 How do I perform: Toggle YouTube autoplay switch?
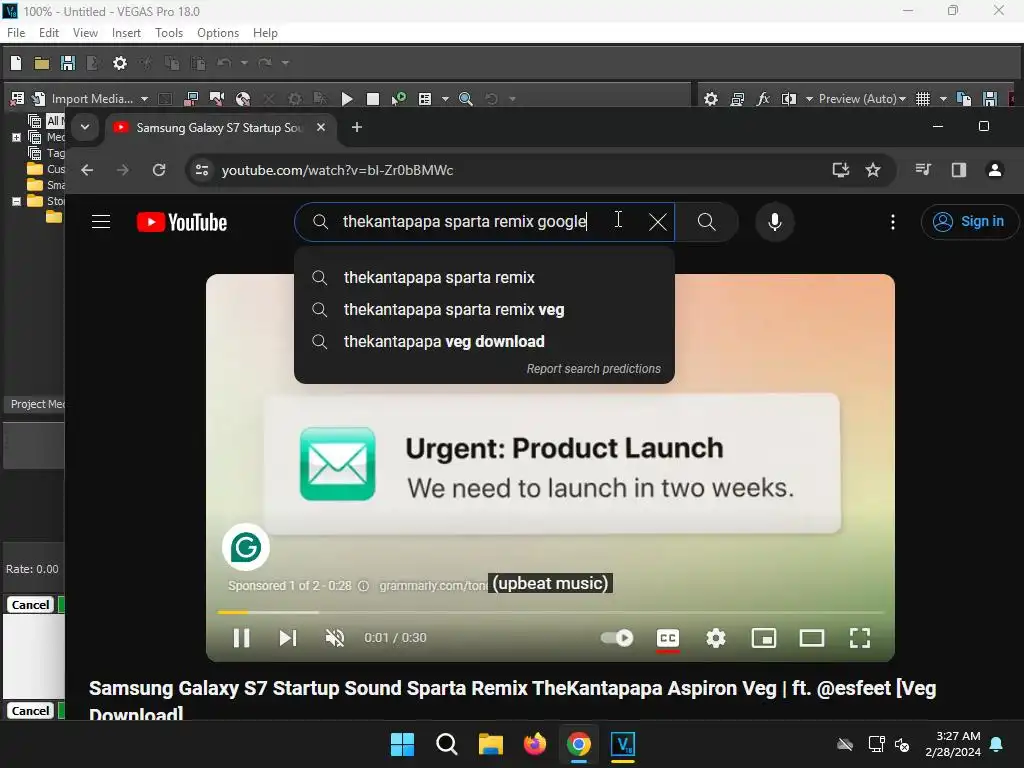point(617,637)
